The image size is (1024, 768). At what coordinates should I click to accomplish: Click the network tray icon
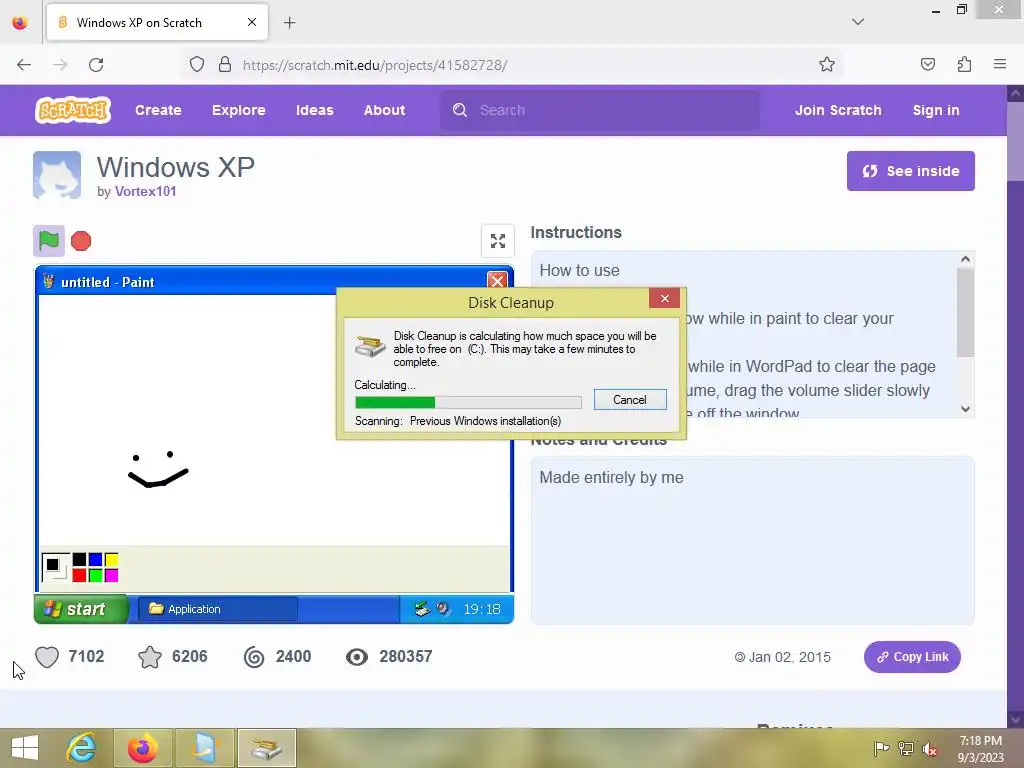(906, 748)
